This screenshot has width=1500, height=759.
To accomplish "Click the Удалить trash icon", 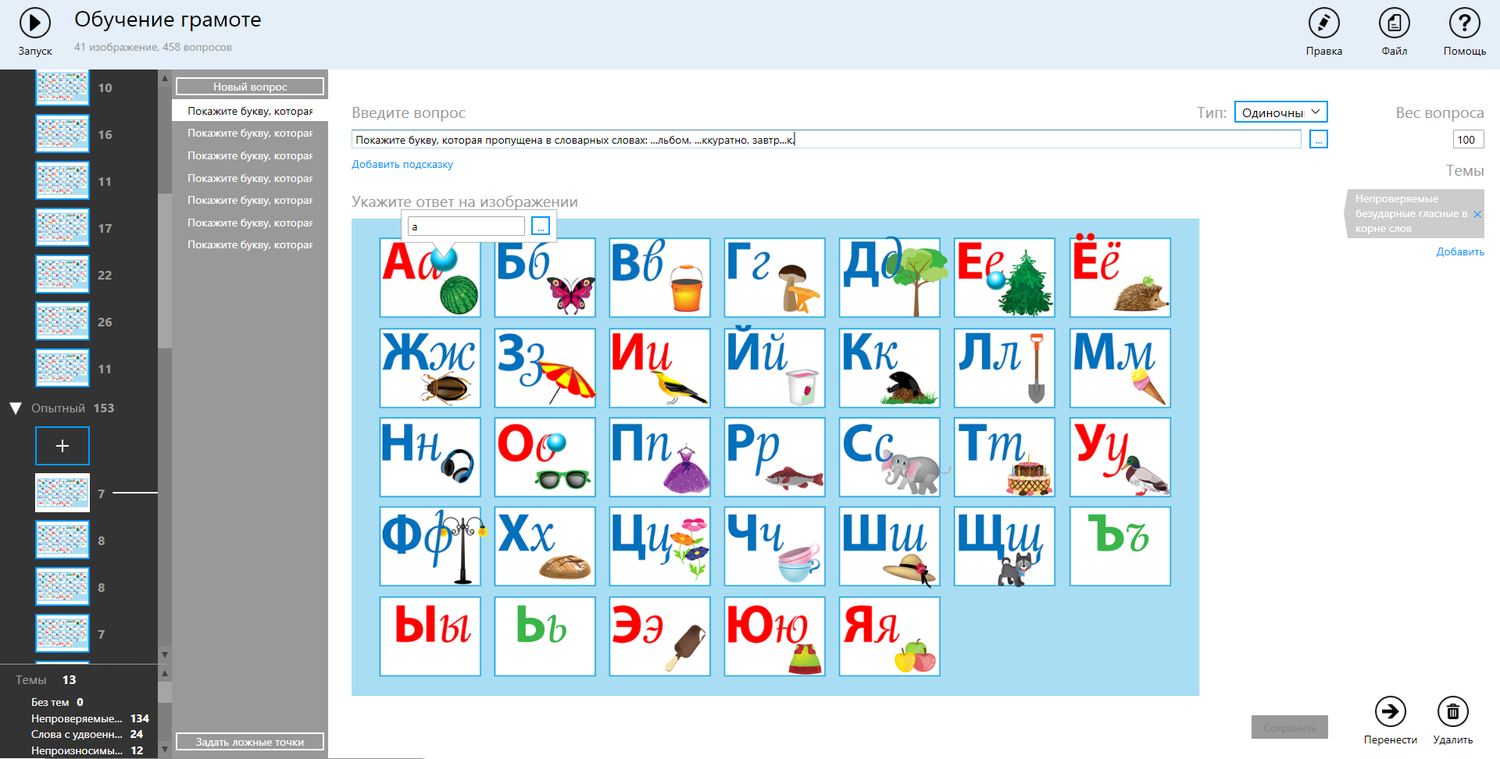I will pos(1452,711).
